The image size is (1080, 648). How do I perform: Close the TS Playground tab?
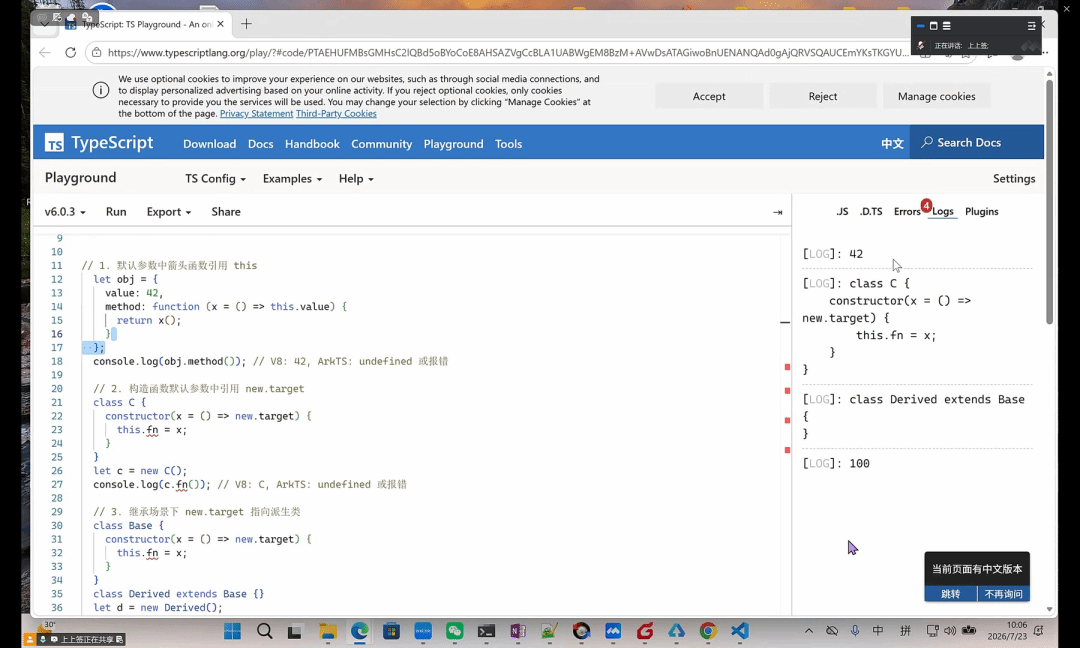pyautogui.click(x=220, y=24)
